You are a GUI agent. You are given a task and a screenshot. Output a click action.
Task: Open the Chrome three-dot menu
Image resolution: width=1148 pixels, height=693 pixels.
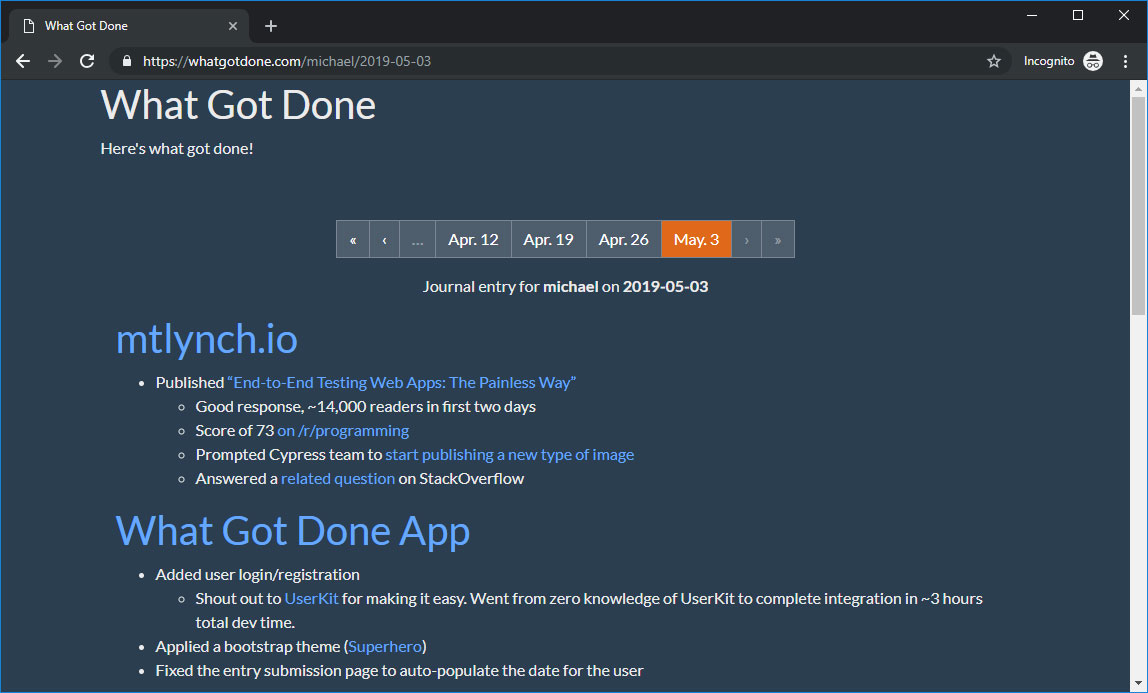click(1125, 61)
